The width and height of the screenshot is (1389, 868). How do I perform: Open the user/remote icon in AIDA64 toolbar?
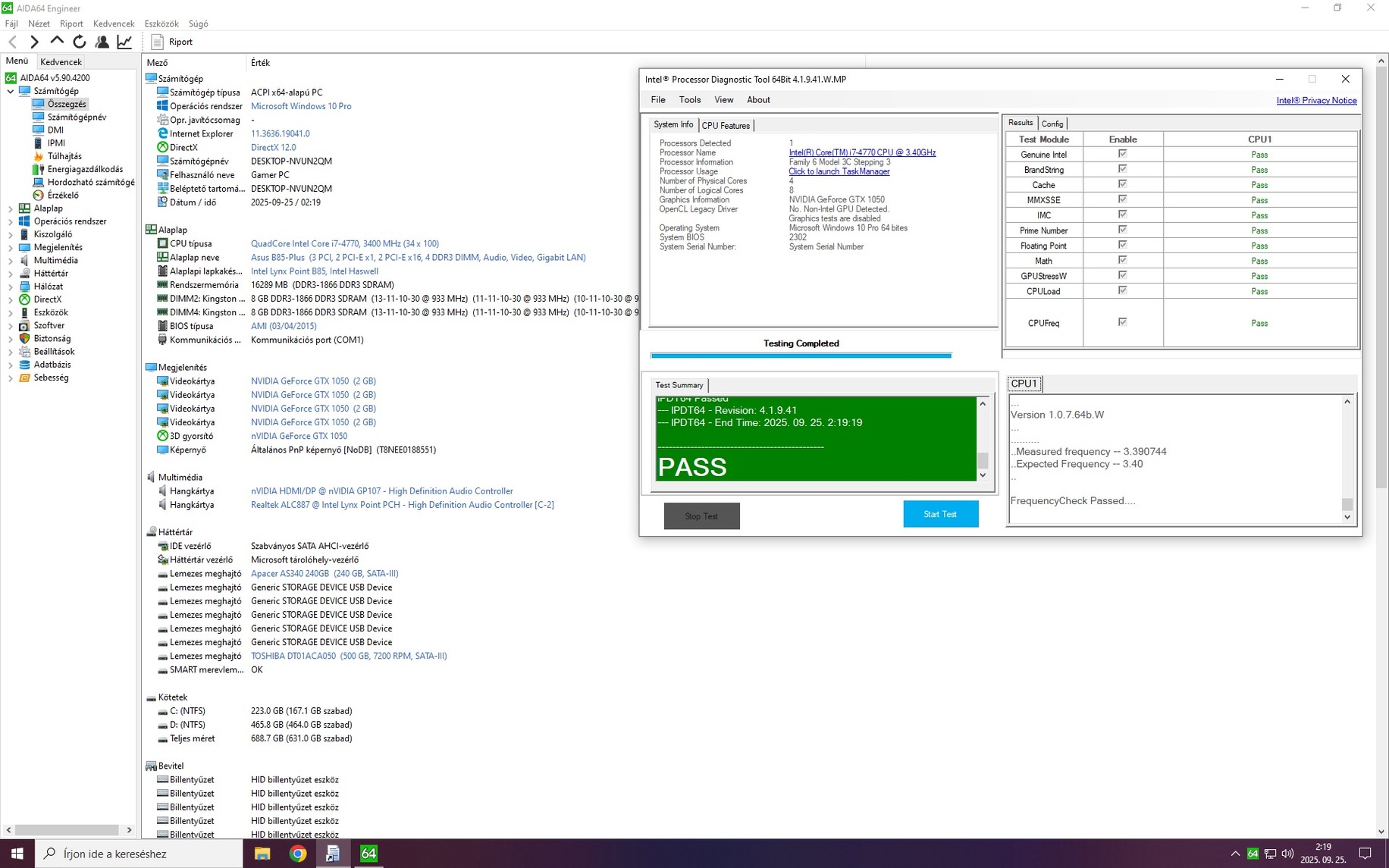pyautogui.click(x=102, y=42)
